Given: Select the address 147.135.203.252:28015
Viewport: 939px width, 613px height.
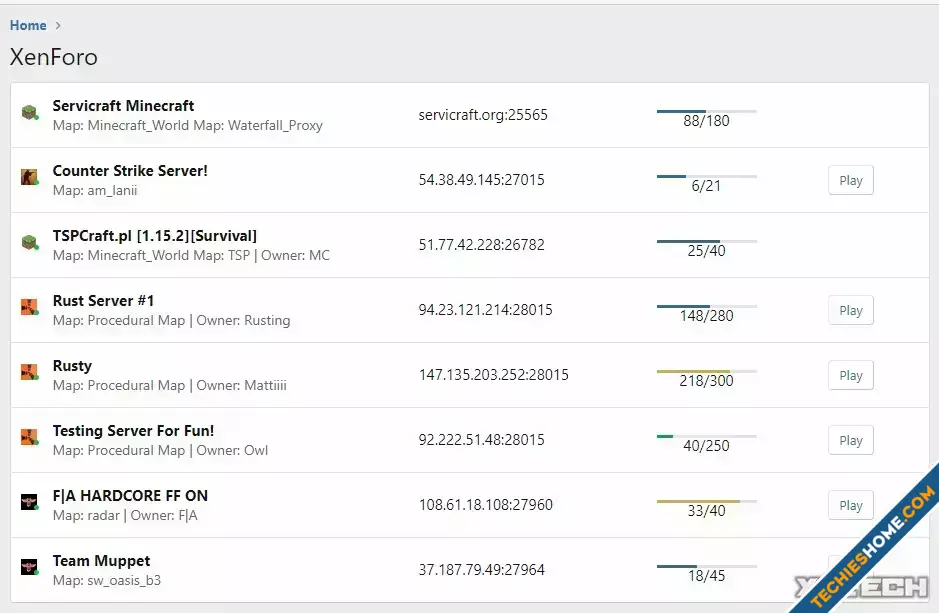Looking at the screenshot, I should coord(493,375).
